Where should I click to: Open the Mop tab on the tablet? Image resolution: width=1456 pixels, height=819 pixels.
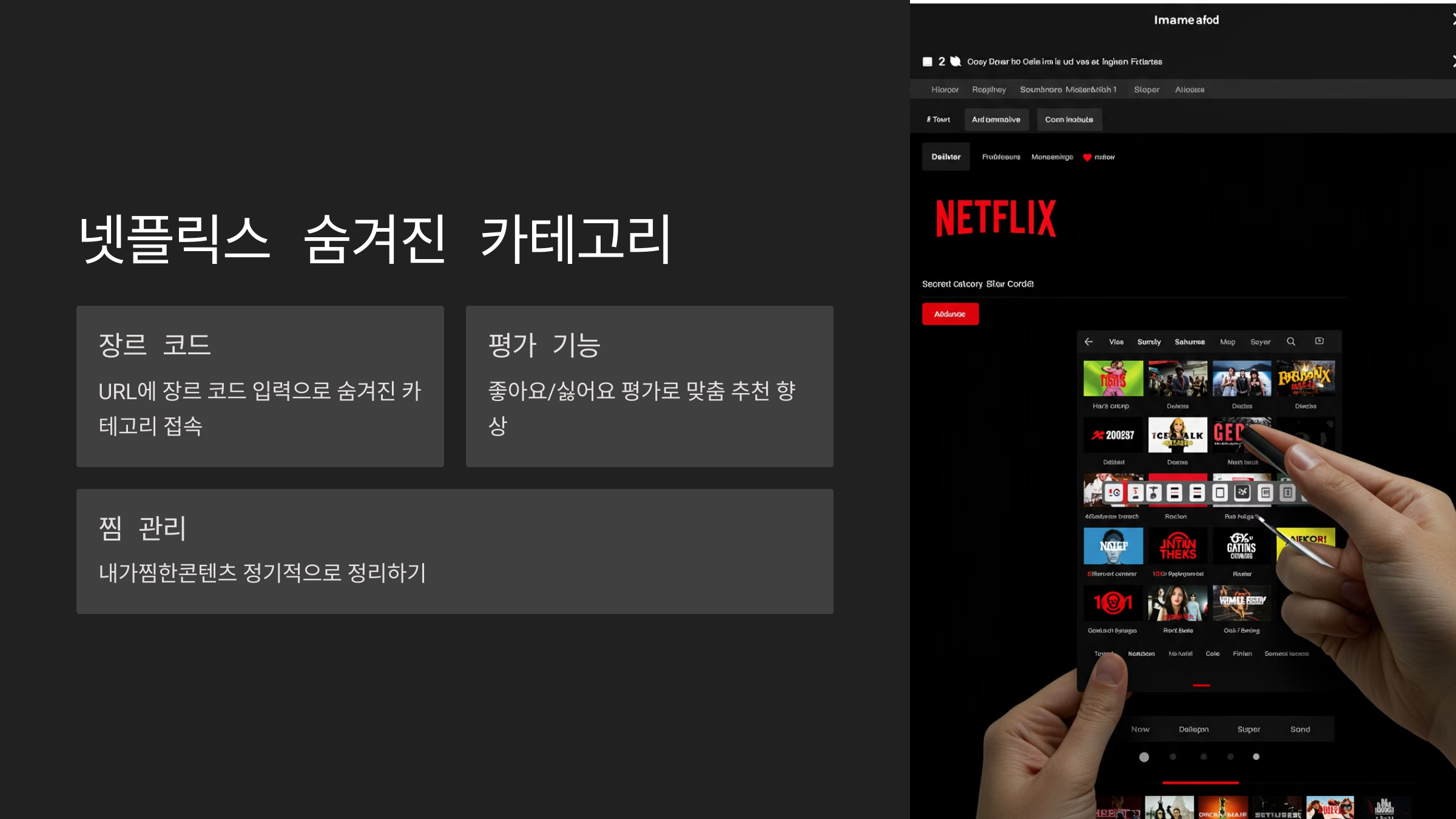(1227, 342)
